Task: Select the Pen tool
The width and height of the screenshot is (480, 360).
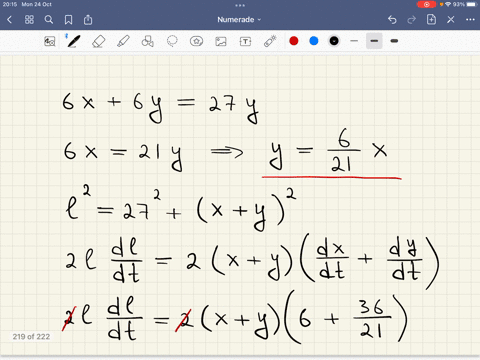Action: click(73, 41)
